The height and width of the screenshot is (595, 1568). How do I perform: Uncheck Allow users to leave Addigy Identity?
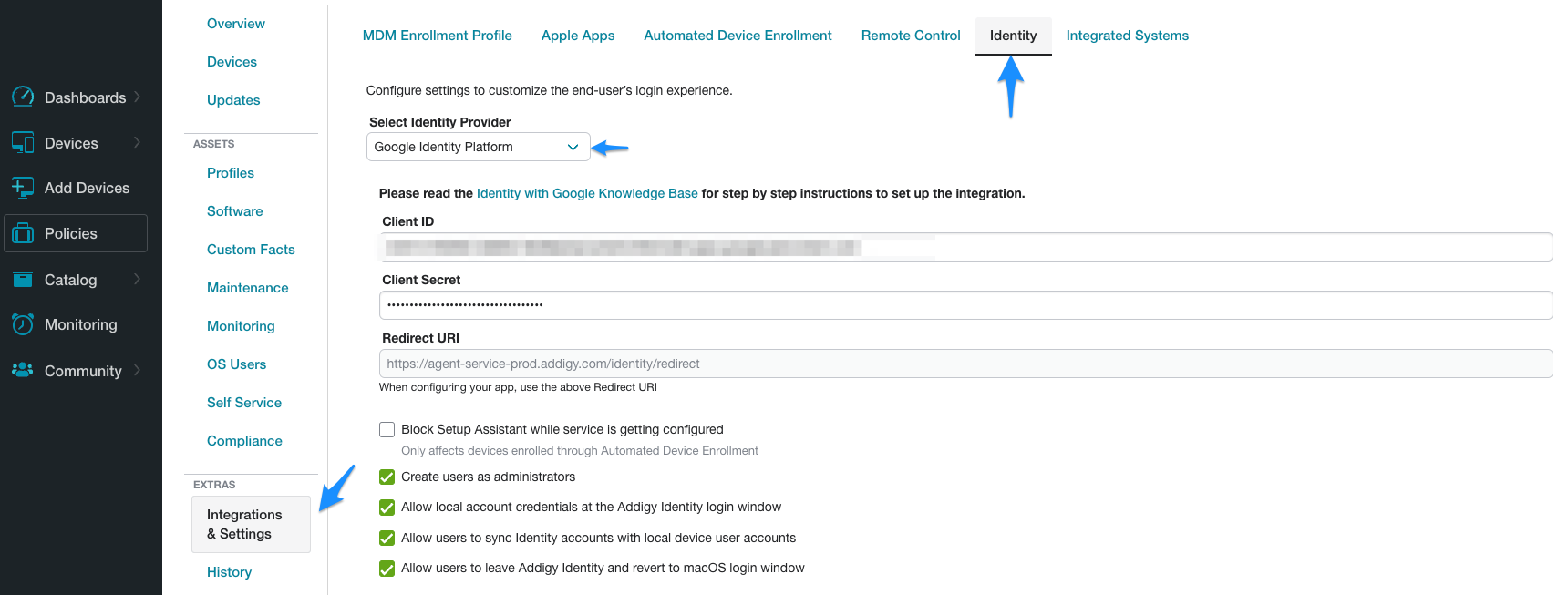(x=387, y=569)
